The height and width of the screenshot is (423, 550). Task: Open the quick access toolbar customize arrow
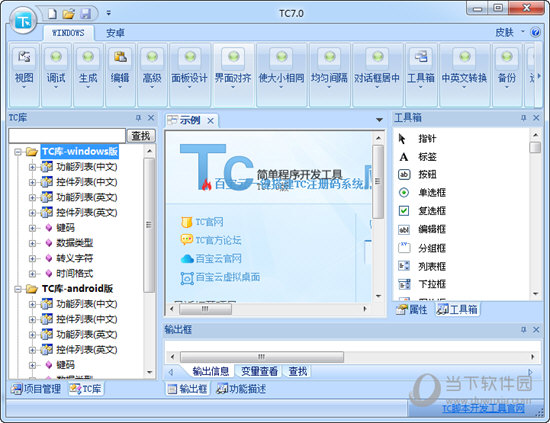click(108, 13)
